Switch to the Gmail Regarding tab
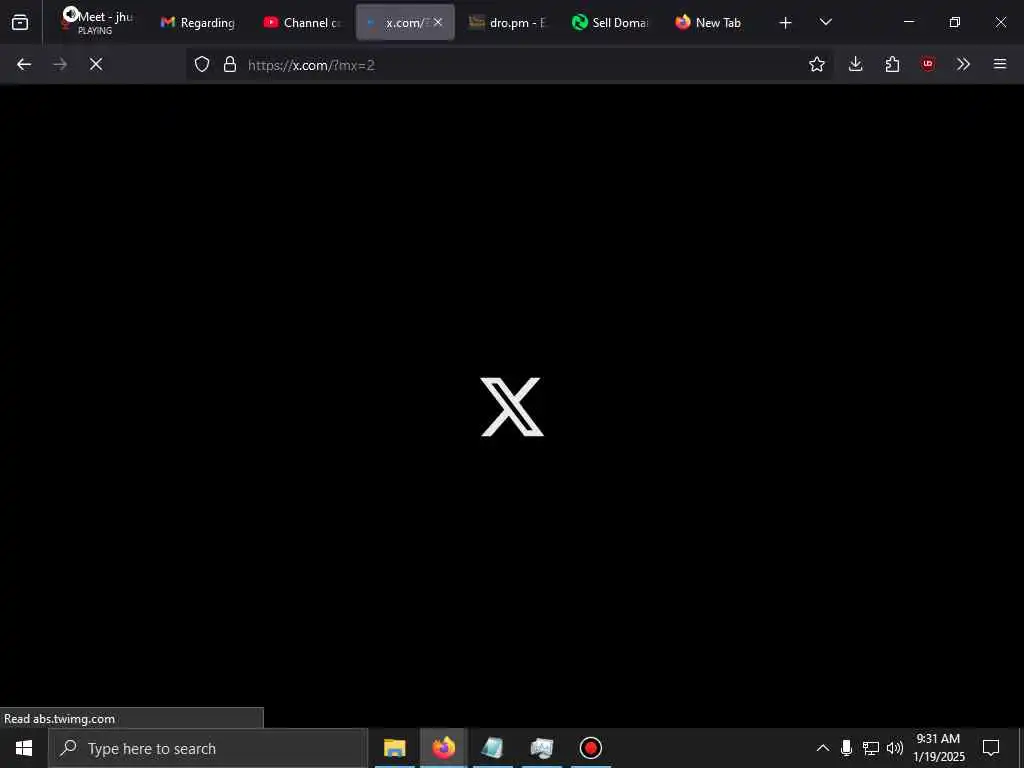The height and width of the screenshot is (768, 1024). click(x=198, y=22)
